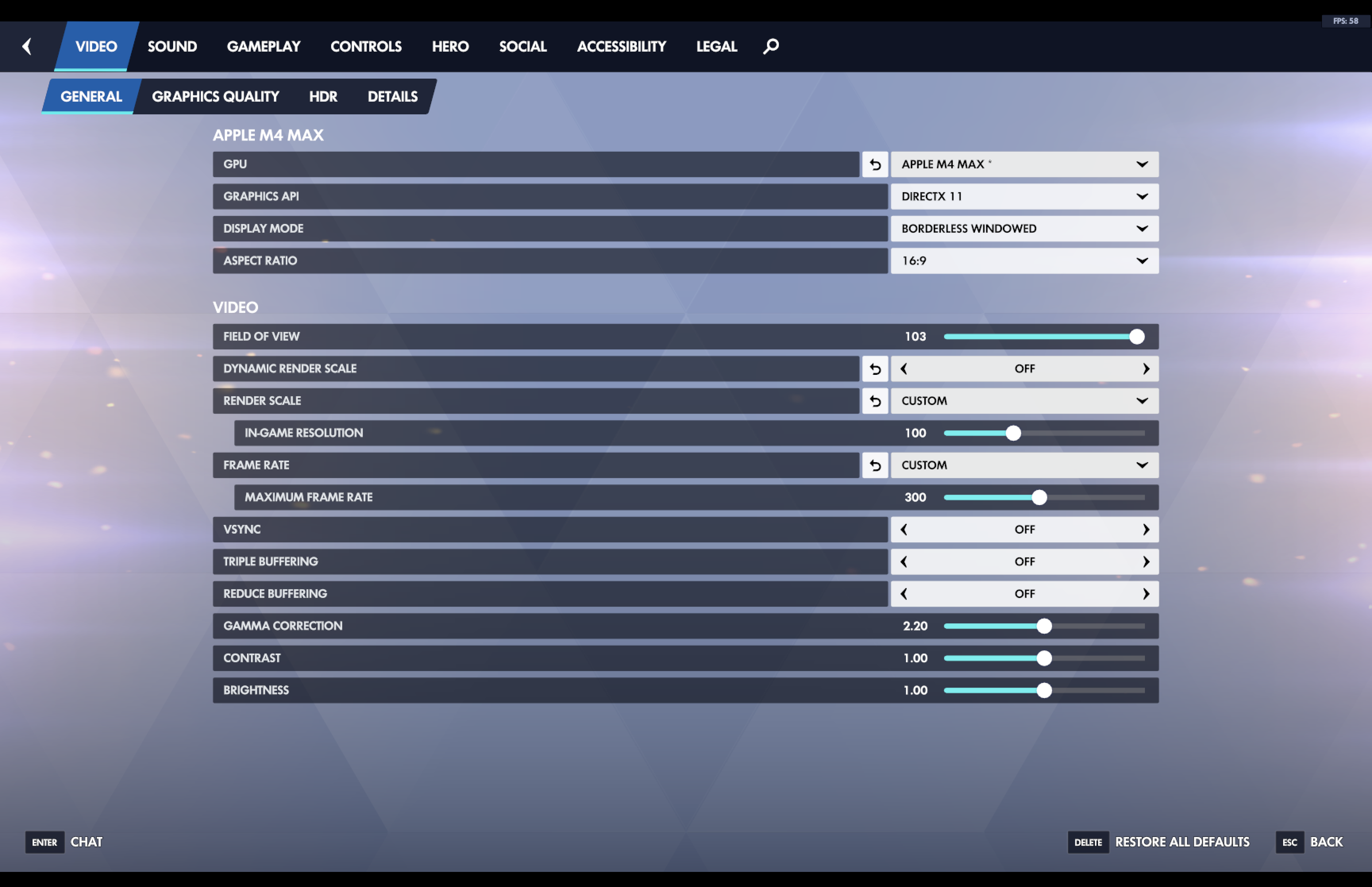Click Restore All Defaults
Image resolution: width=1372 pixels, height=887 pixels.
pyautogui.click(x=1182, y=842)
